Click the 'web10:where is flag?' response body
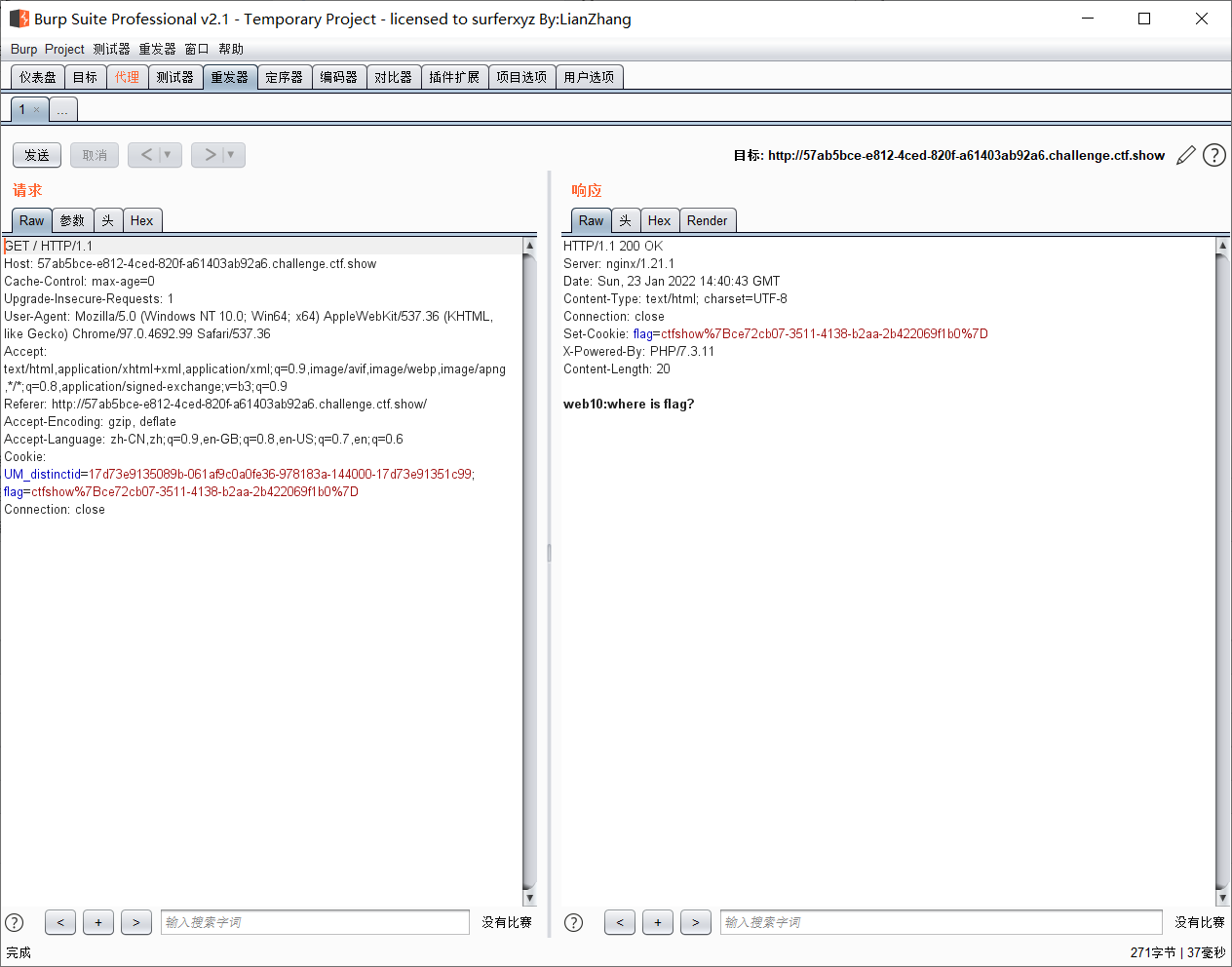Screen dimensions: 1232x967 (629, 404)
